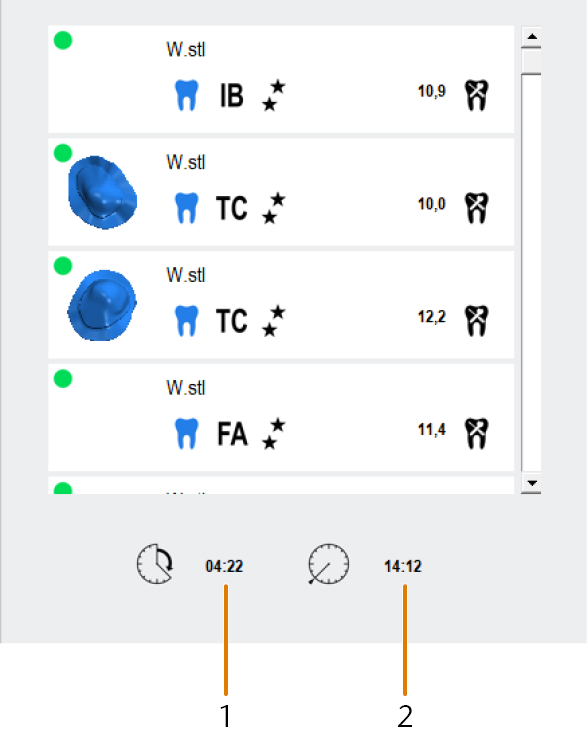The image size is (587, 738).
Task: Click the black tooth tool icon beside 10,9
Action: [476, 95]
